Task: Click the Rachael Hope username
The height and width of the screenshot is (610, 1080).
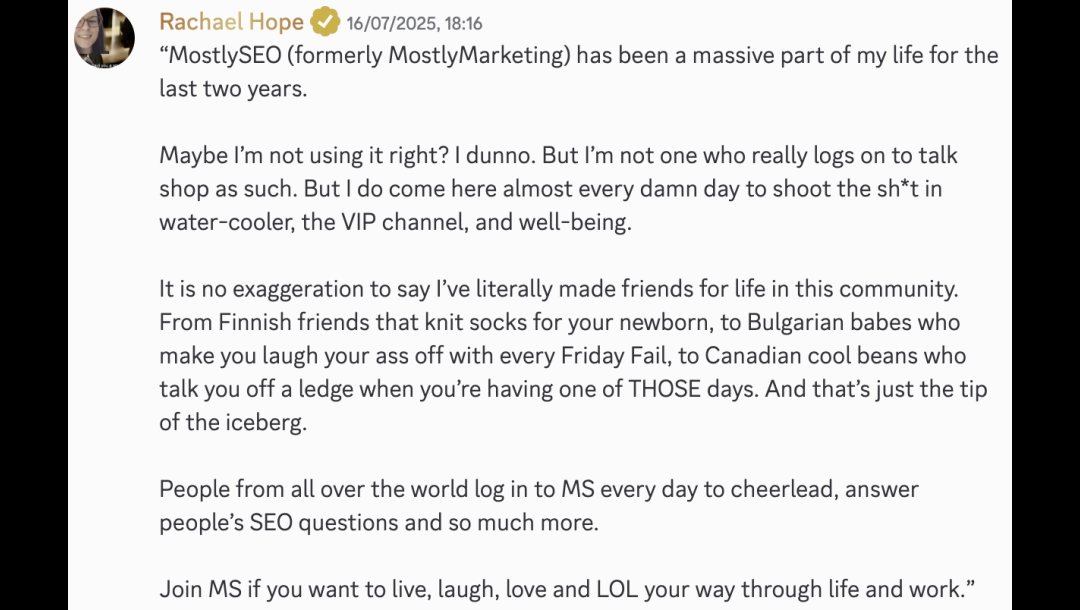Action: tap(231, 22)
